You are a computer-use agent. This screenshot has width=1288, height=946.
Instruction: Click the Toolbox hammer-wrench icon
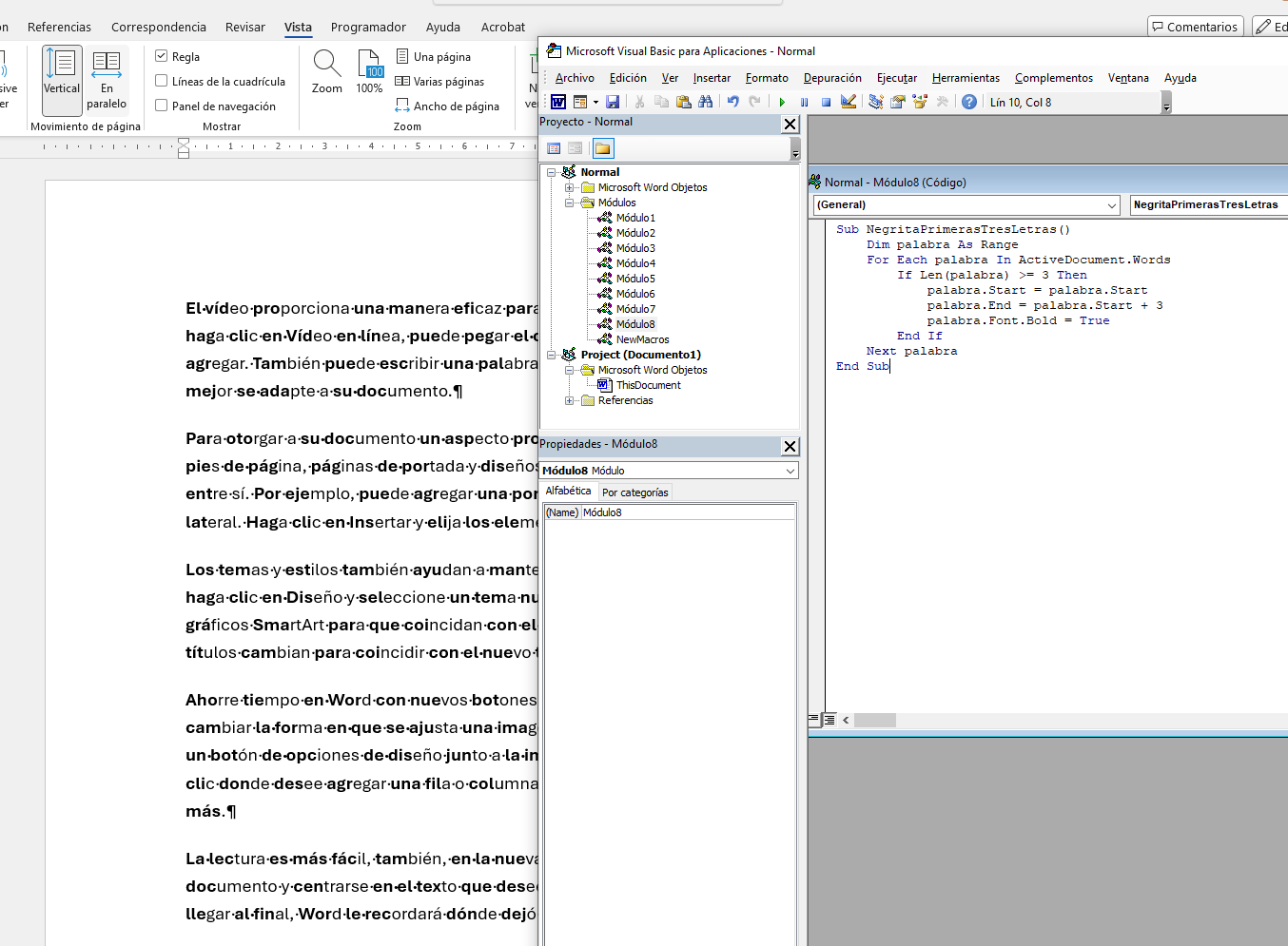point(942,102)
